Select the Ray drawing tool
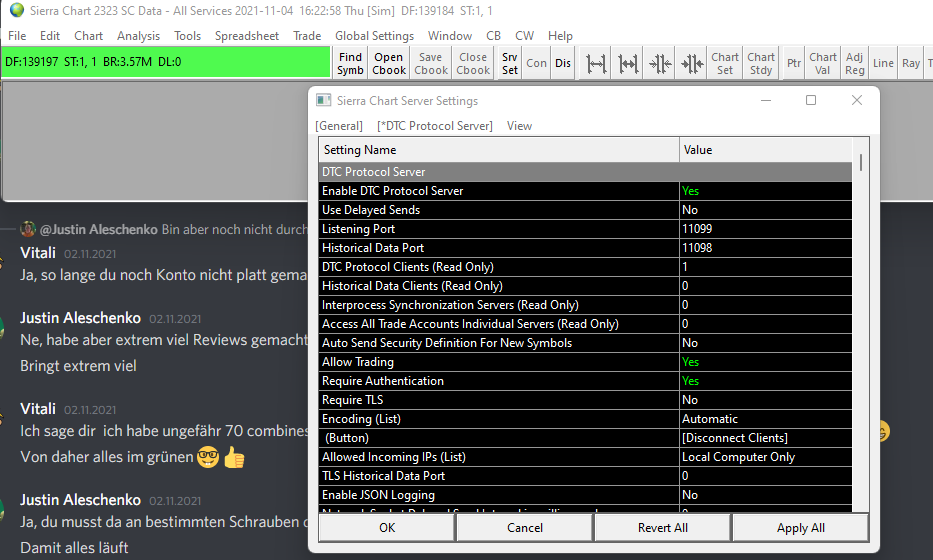The height and width of the screenshot is (560, 933). point(910,63)
